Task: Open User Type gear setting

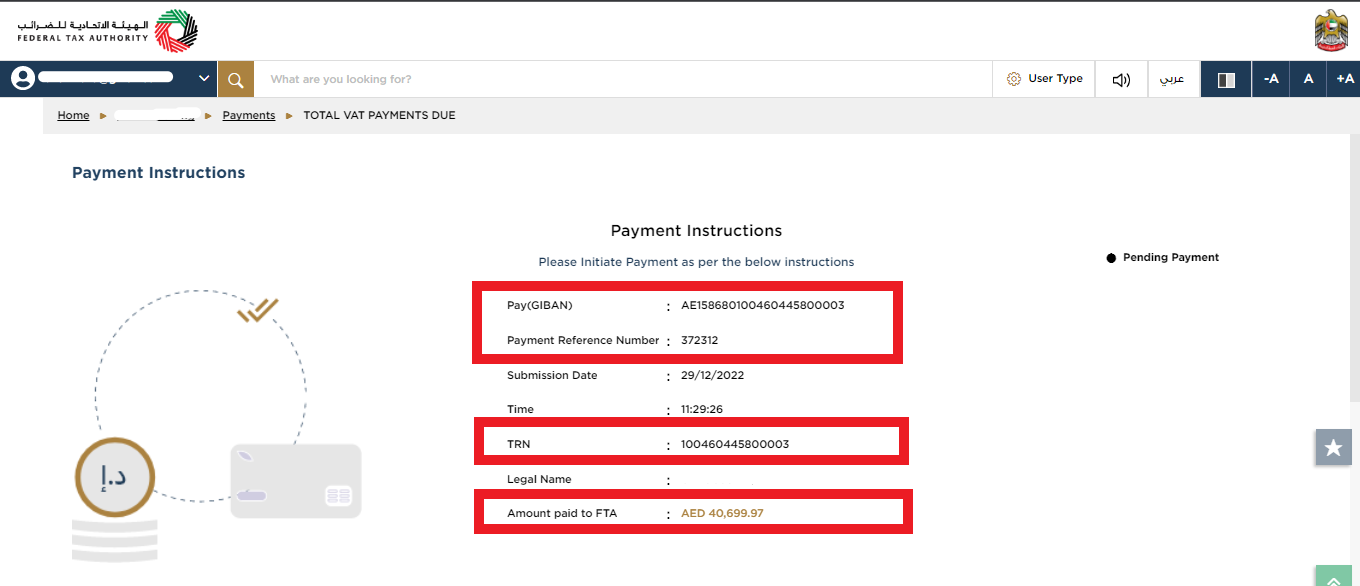Action: (x=1044, y=79)
